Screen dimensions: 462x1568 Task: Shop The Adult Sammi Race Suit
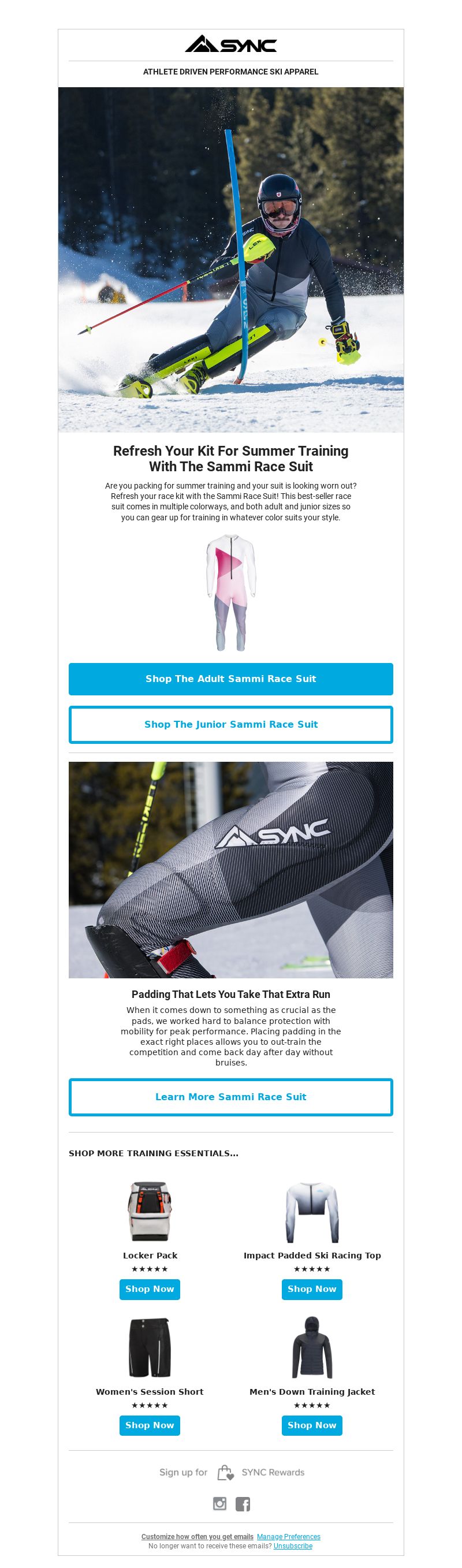tap(230, 679)
